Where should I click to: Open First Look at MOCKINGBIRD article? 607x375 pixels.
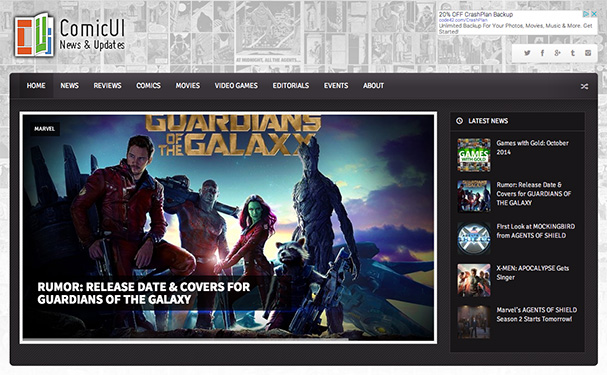click(535, 231)
